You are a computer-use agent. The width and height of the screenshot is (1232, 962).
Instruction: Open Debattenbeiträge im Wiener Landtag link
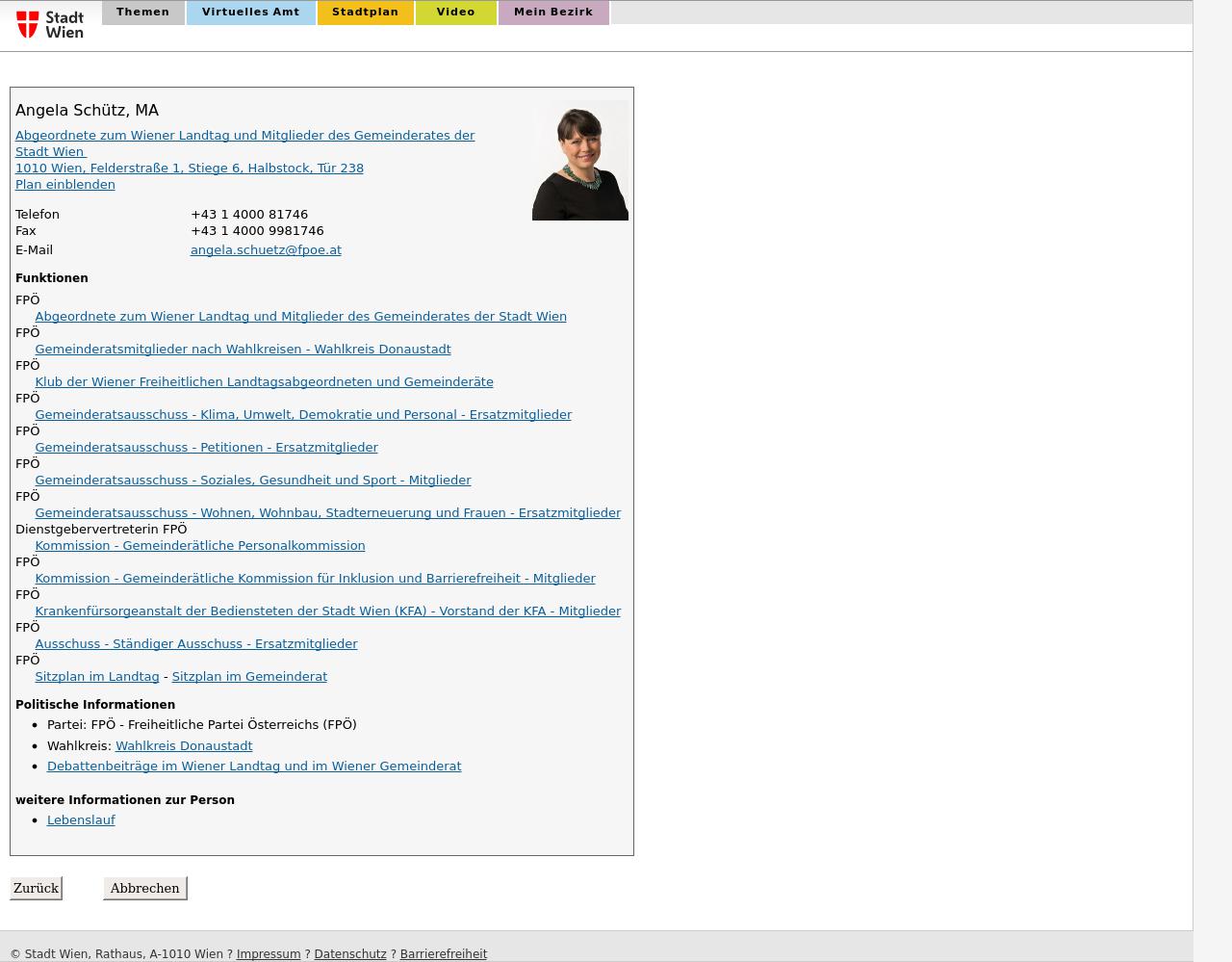pyautogui.click(x=254, y=767)
